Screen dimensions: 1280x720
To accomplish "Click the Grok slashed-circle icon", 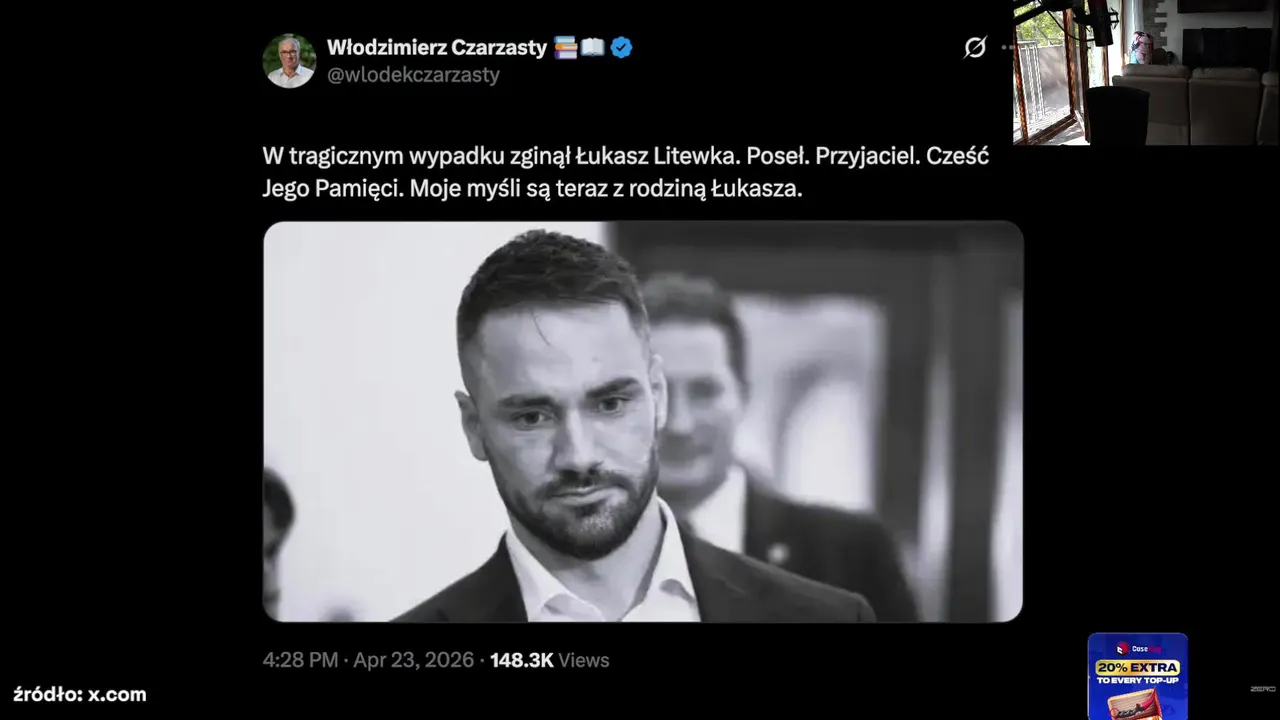I will pos(975,47).
